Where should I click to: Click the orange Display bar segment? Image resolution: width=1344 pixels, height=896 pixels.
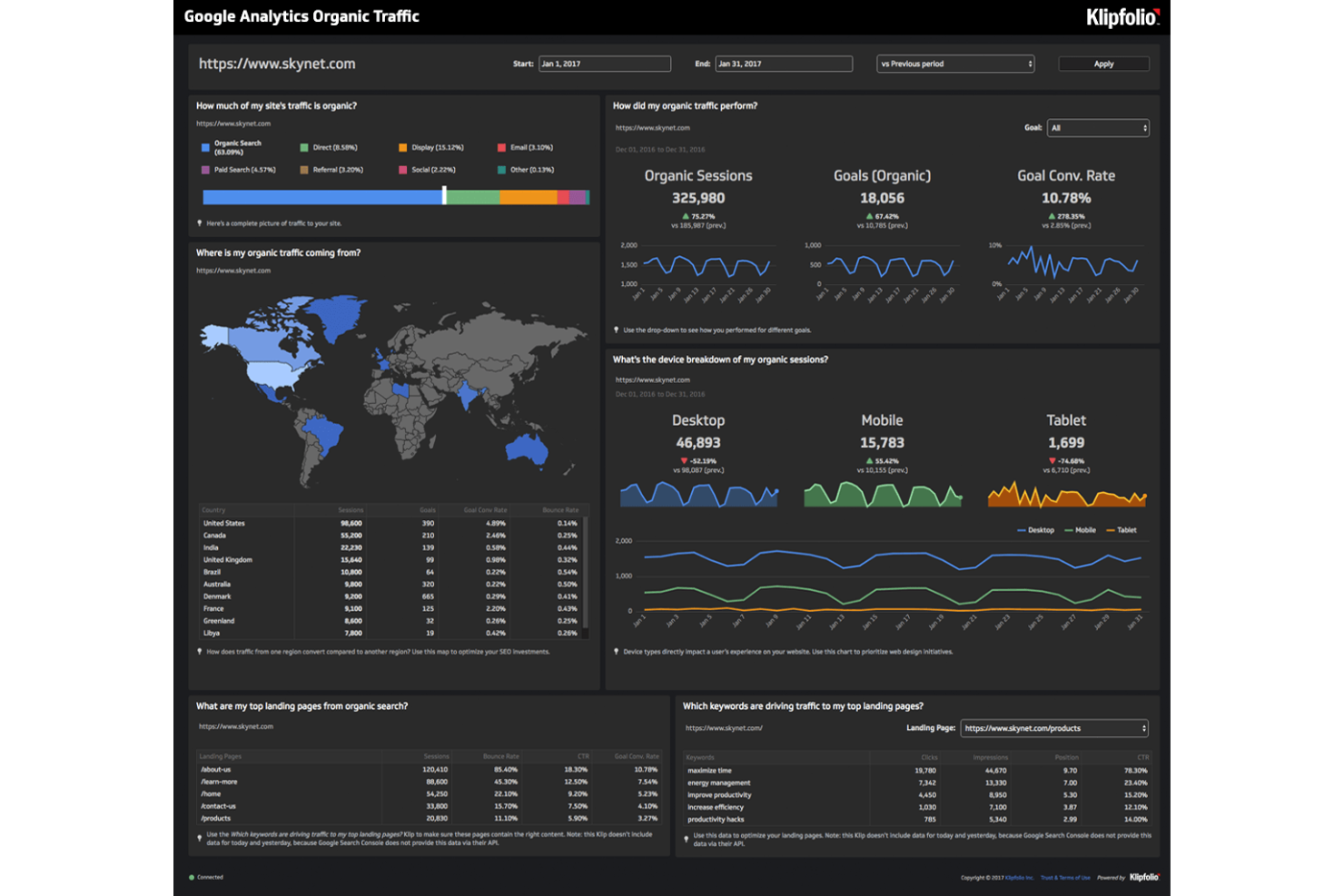529,197
